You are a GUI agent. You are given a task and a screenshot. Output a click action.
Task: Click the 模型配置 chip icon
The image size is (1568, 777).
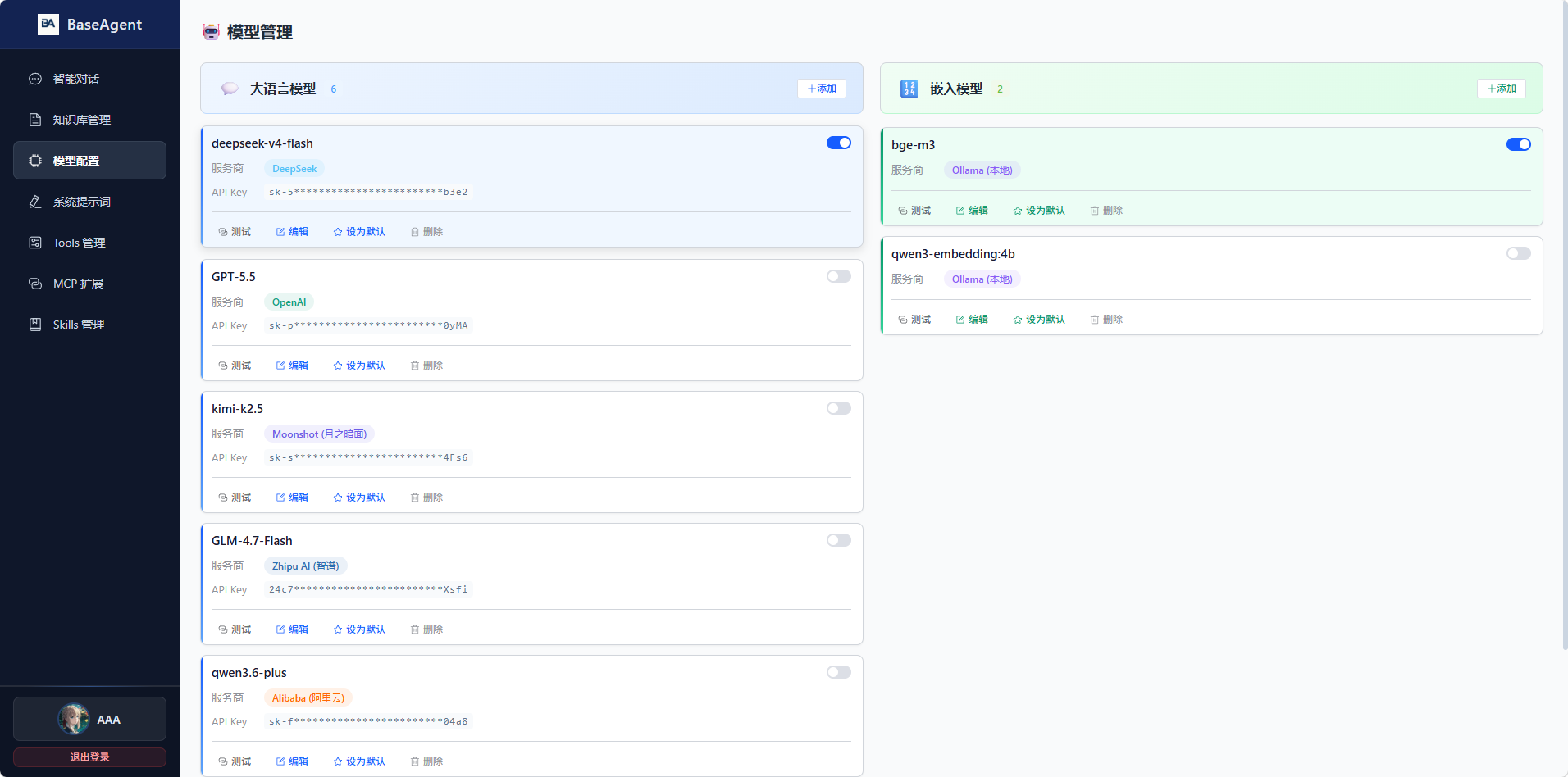tap(35, 161)
